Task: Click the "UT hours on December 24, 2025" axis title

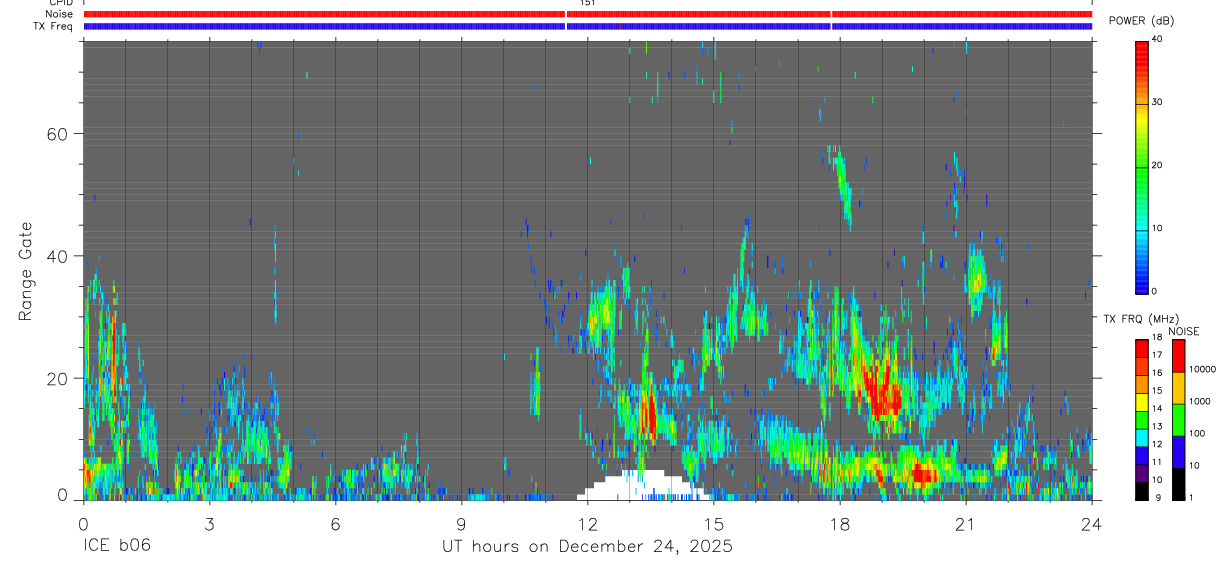Action: point(587,547)
